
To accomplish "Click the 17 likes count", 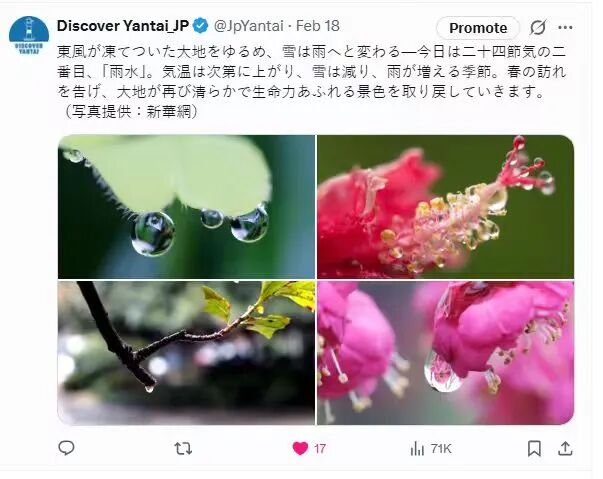I will pos(320,449).
